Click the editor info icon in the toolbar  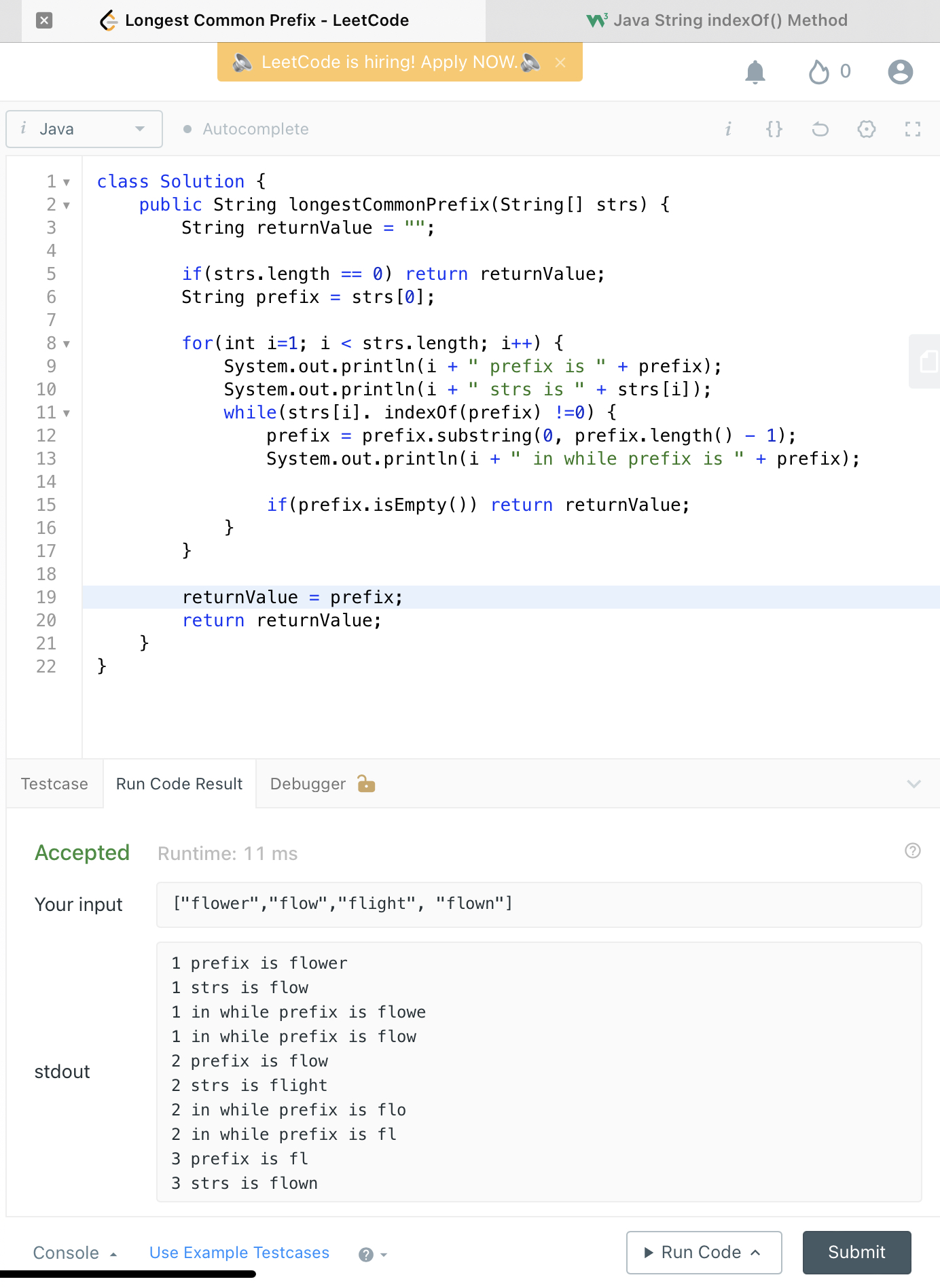(x=728, y=129)
